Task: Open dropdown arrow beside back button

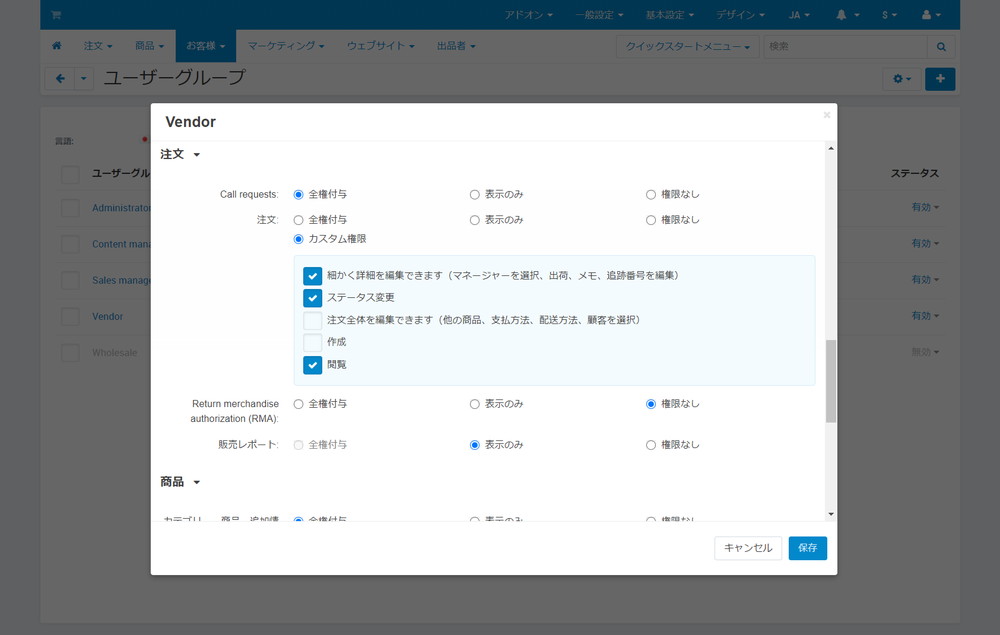Action: [x=84, y=79]
